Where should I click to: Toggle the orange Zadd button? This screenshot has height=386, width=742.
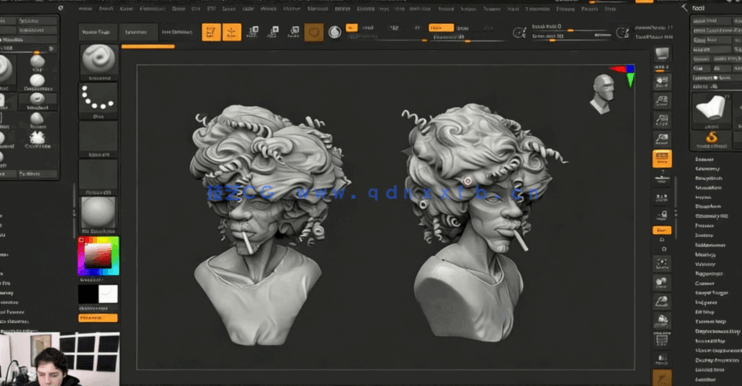[x=441, y=28]
